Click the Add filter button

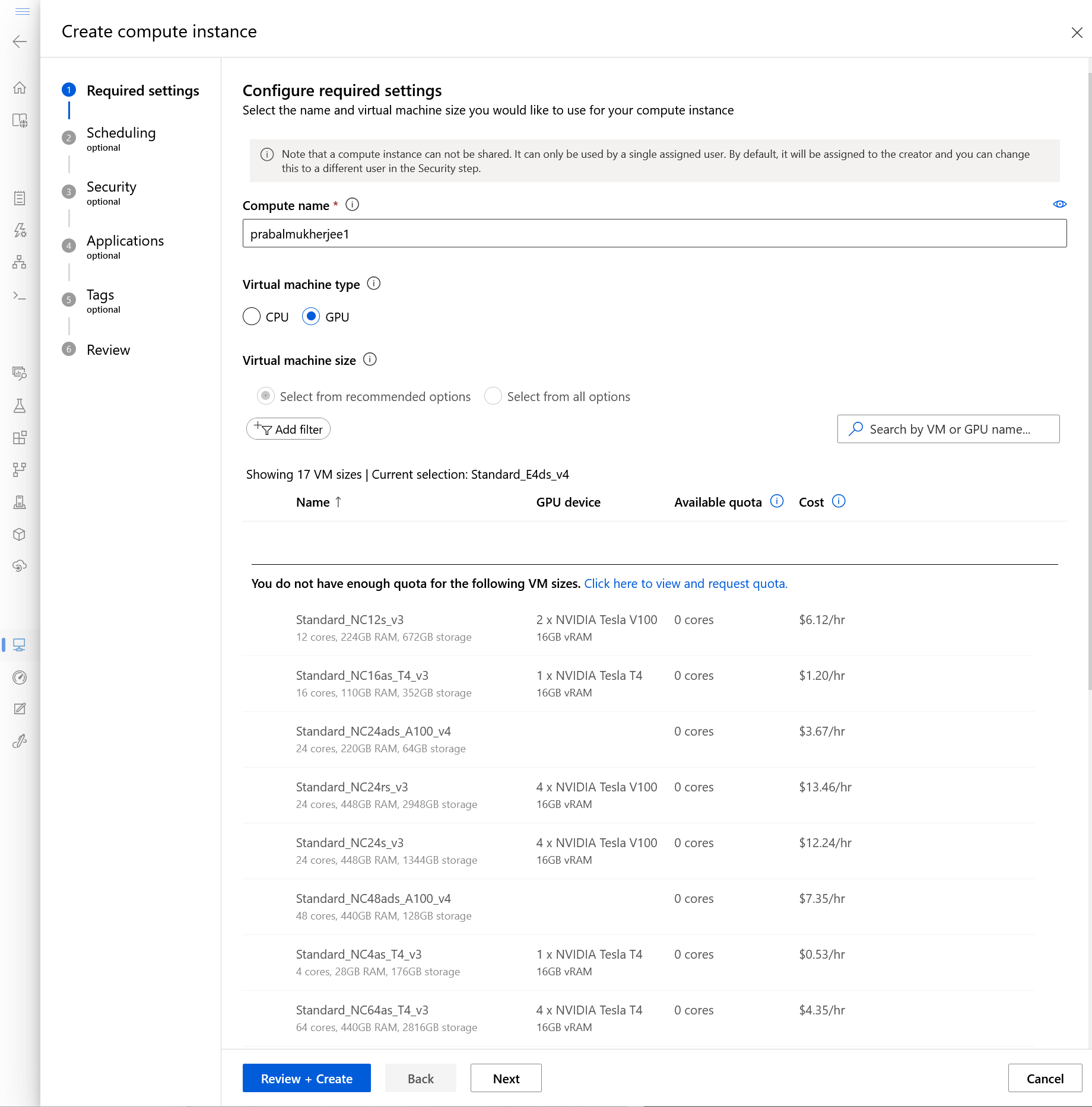click(x=288, y=429)
